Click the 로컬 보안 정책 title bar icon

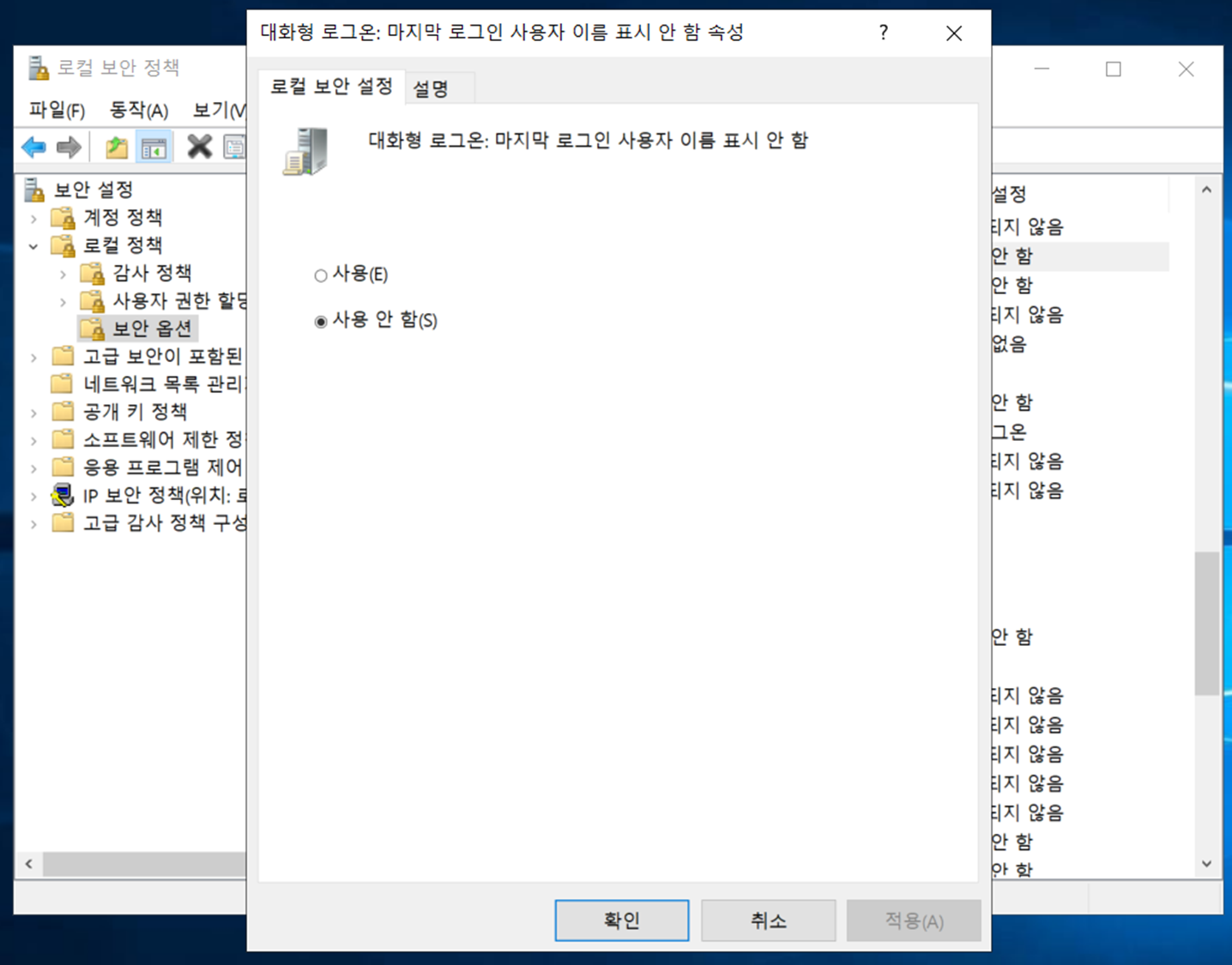pyautogui.click(x=39, y=68)
